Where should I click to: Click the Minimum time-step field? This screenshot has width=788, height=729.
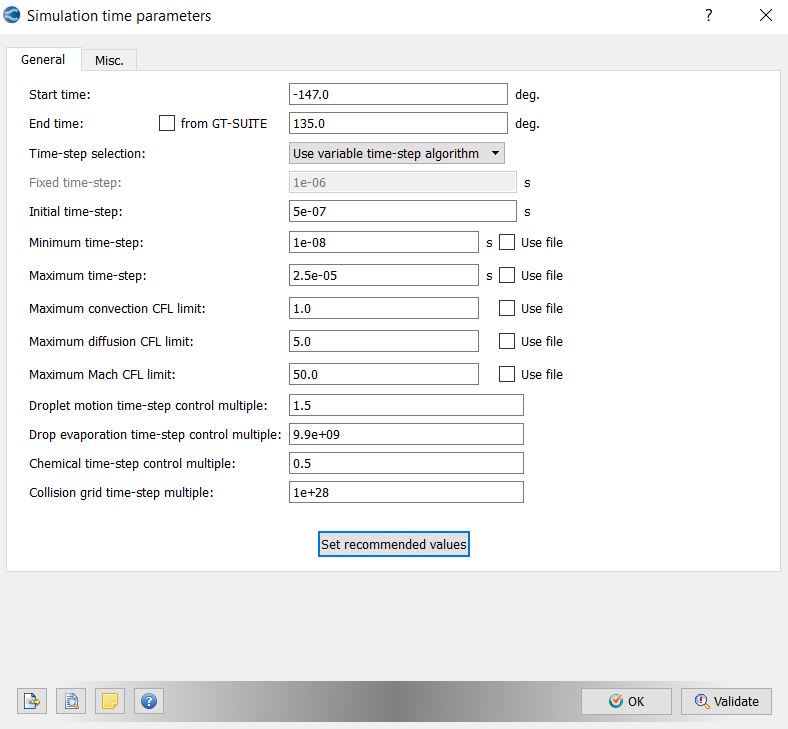[x=383, y=242]
